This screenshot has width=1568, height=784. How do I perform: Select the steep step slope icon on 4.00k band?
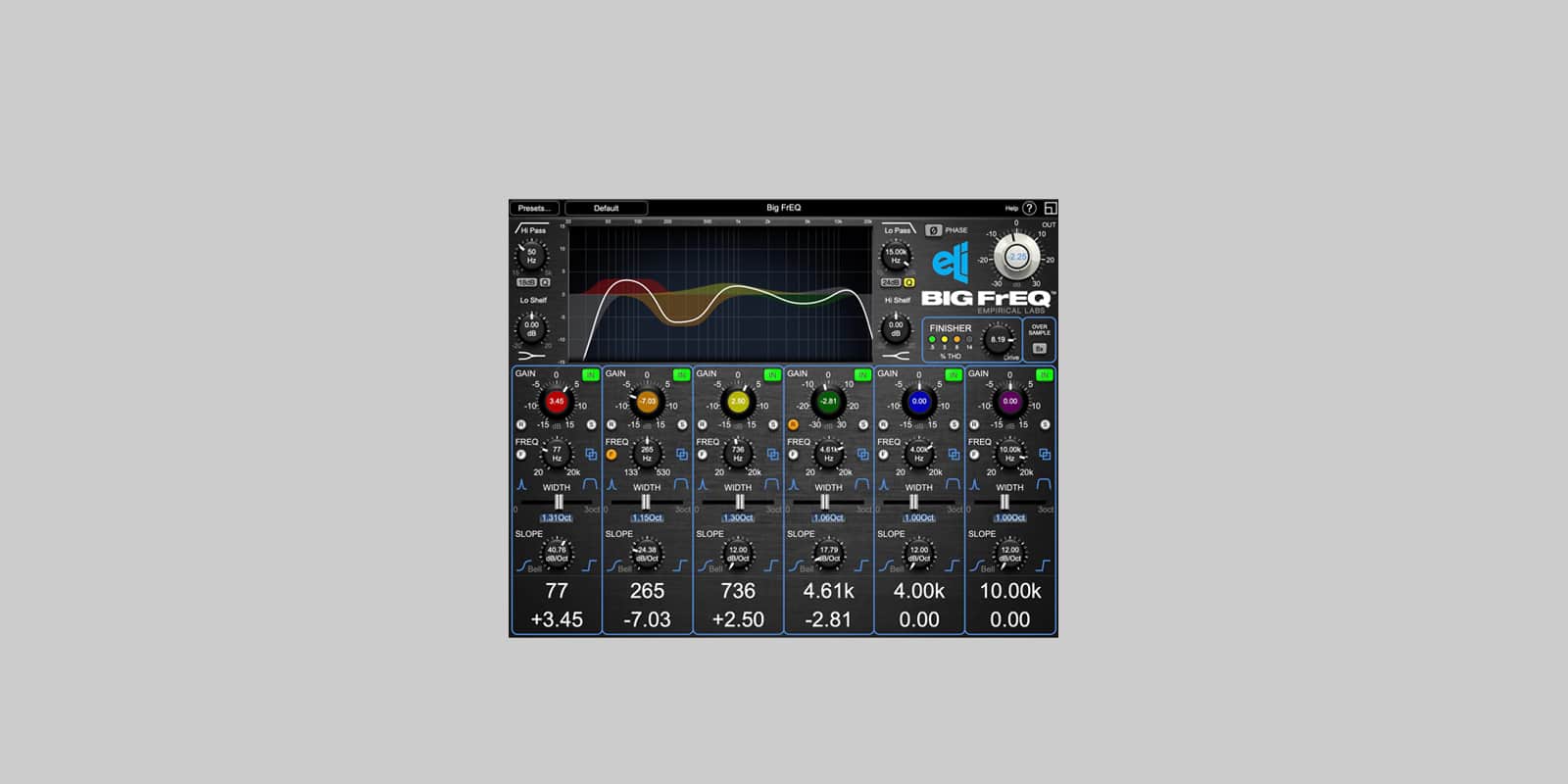click(x=953, y=565)
